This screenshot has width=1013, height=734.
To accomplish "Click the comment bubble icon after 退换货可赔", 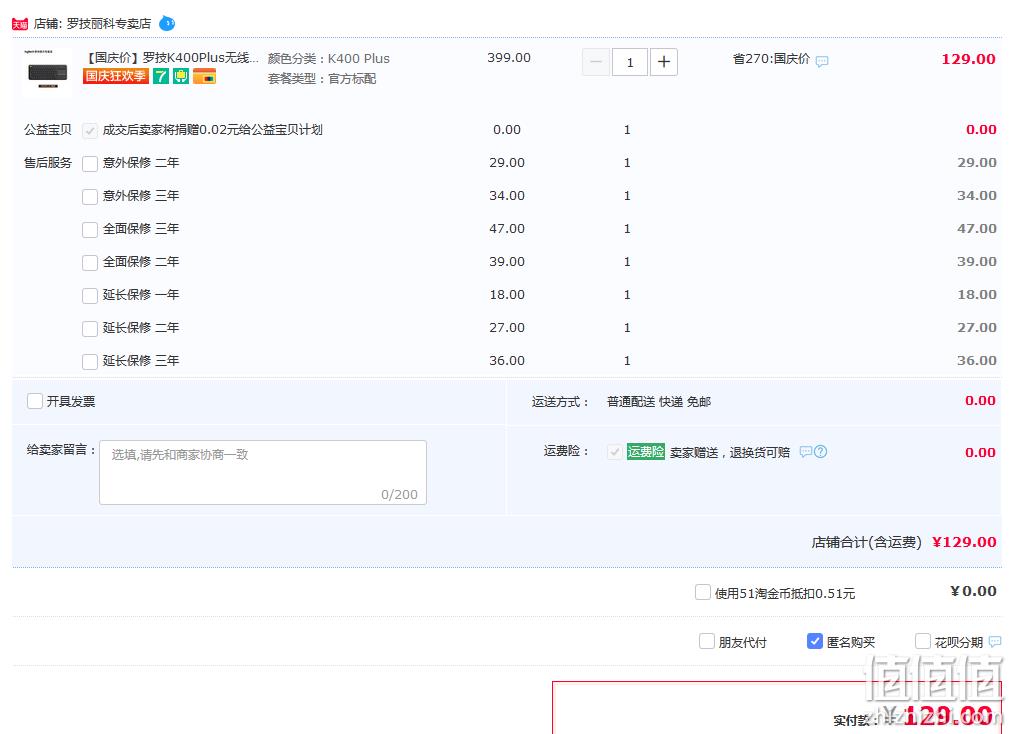I will tap(806, 452).
